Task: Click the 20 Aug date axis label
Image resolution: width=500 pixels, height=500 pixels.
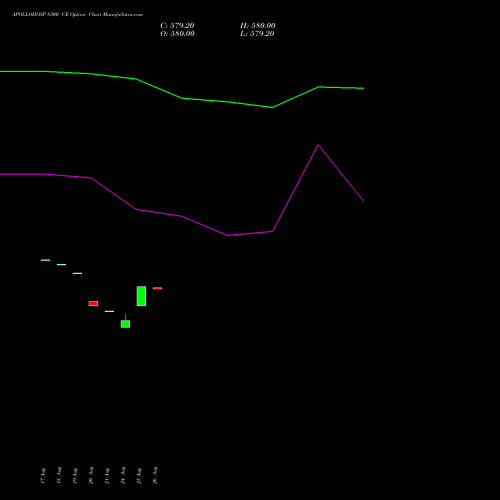Action: point(91,475)
